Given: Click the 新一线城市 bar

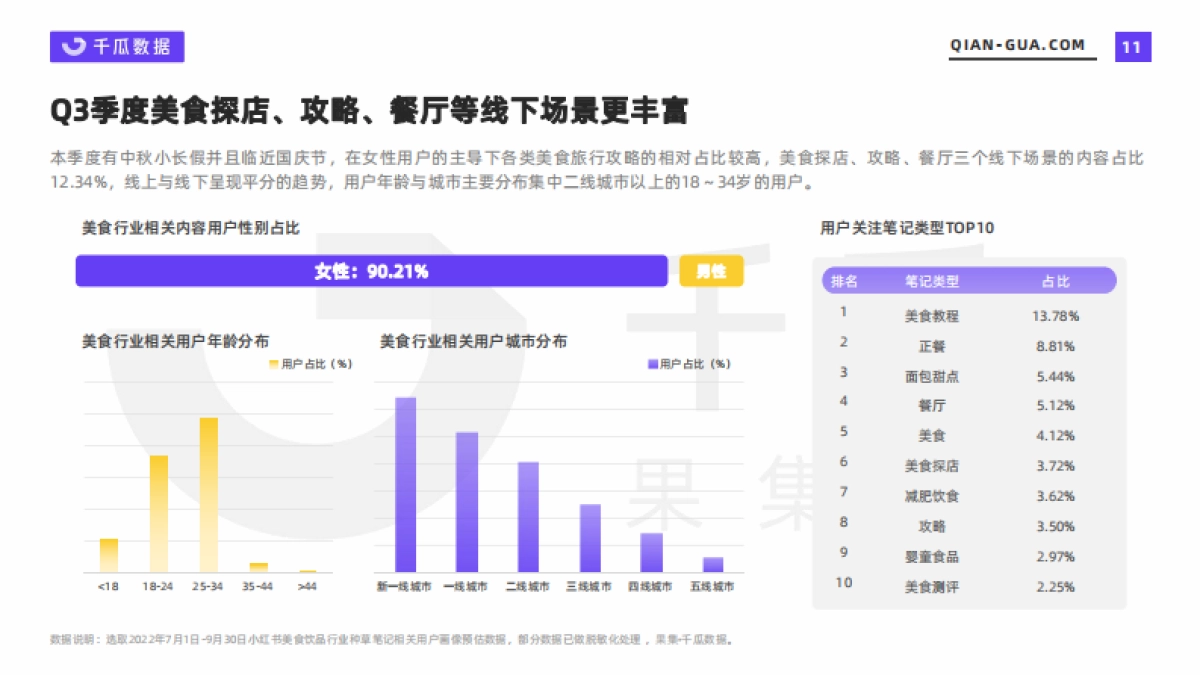Looking at the screenshot, I should point(404,485).
